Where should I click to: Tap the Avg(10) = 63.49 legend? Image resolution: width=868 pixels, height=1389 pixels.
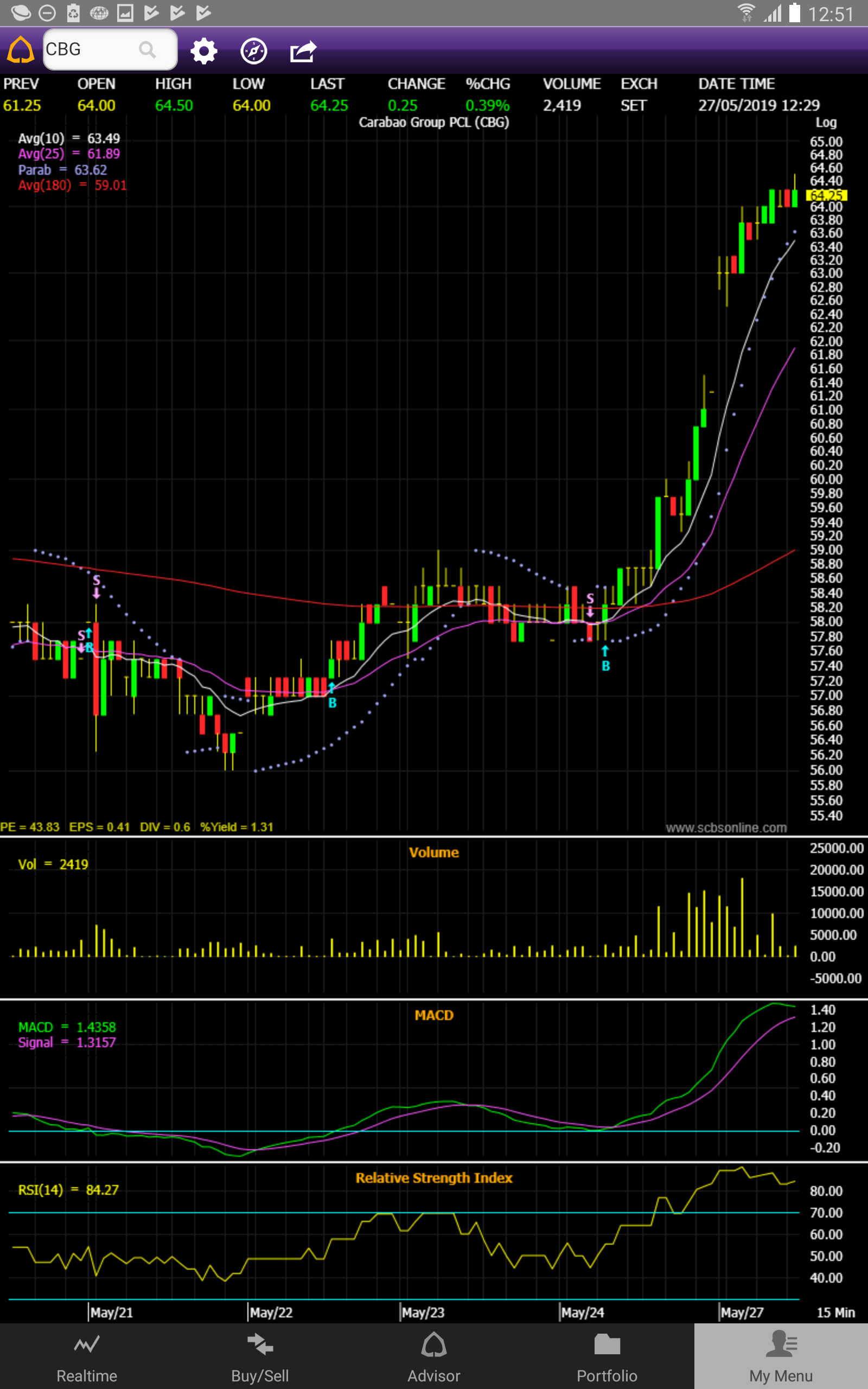(x=69, y=138)
